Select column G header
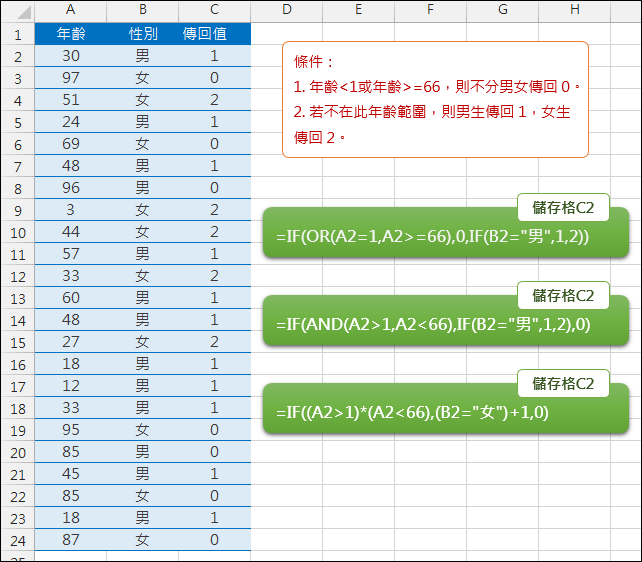The height and width of the screenshot is (562, 642). [x=502, y=10]
